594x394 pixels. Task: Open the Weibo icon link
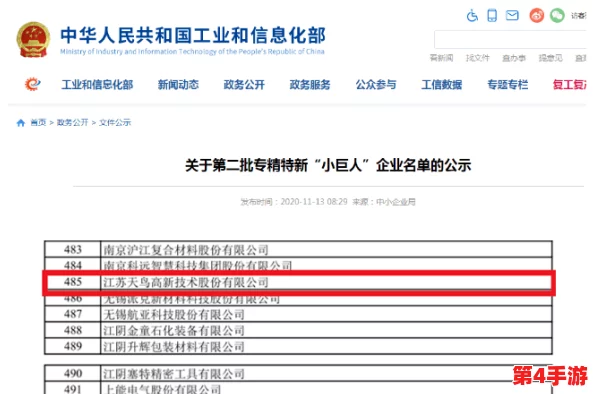(x=537, y=16)
